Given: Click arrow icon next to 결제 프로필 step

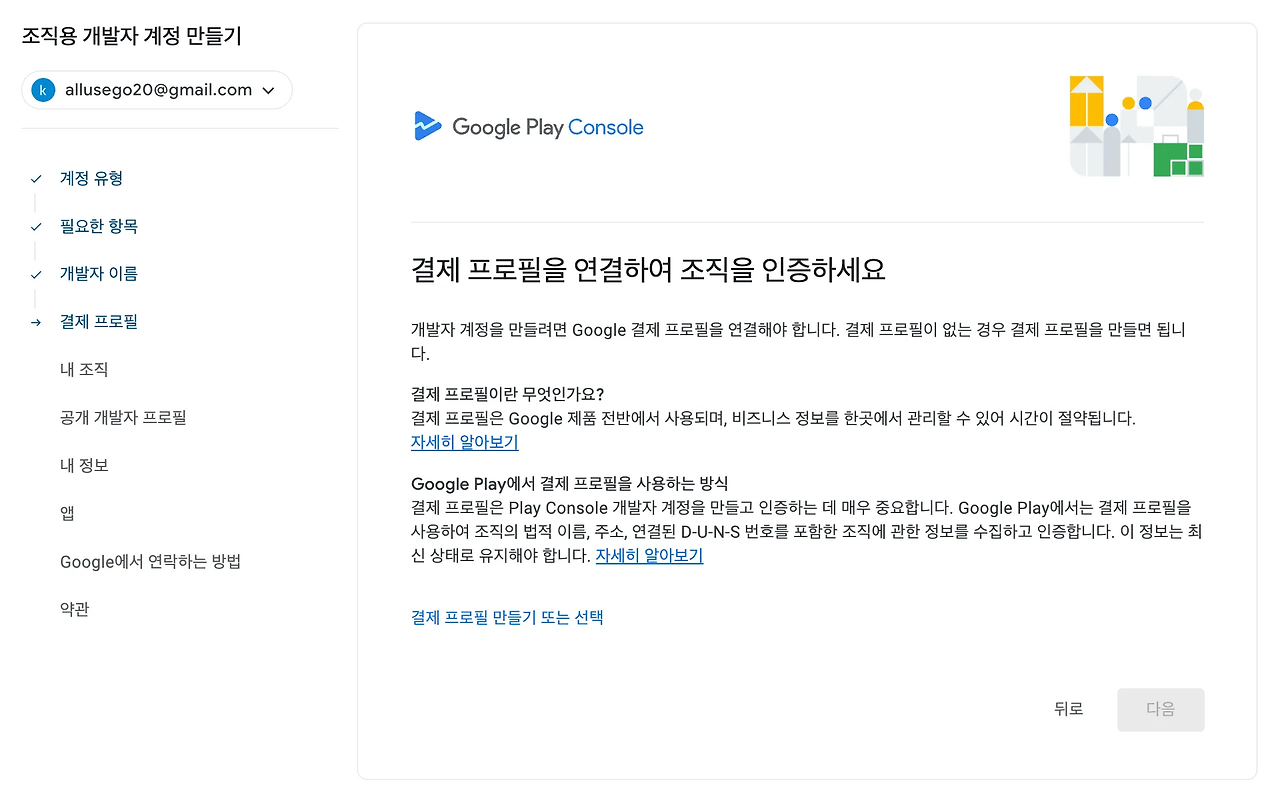Looking at the screenshot, I should point(36,322).
